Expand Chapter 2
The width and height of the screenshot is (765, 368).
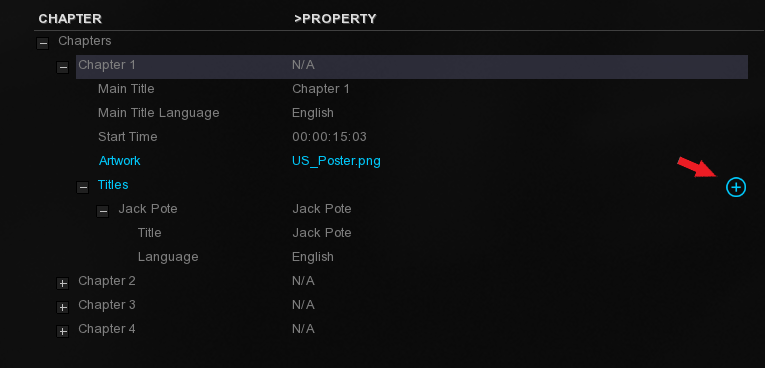pos(62,284)
